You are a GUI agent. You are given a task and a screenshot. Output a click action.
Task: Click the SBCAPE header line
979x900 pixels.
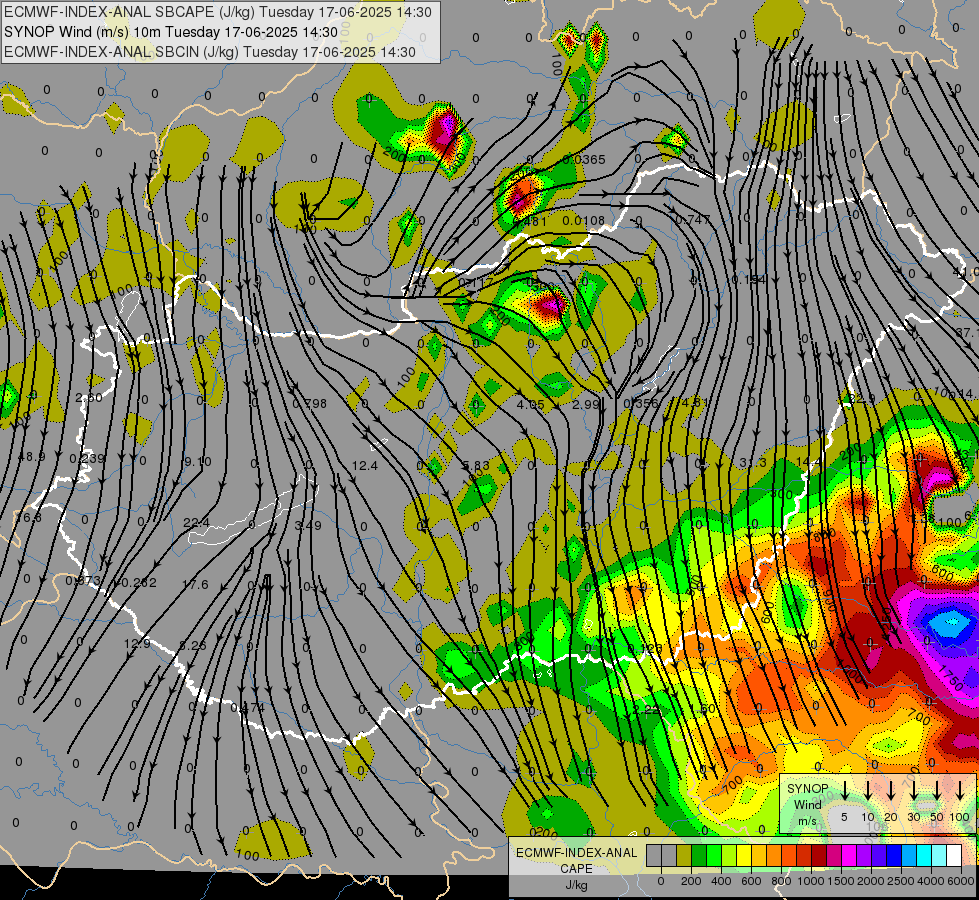tap(217, 12)
